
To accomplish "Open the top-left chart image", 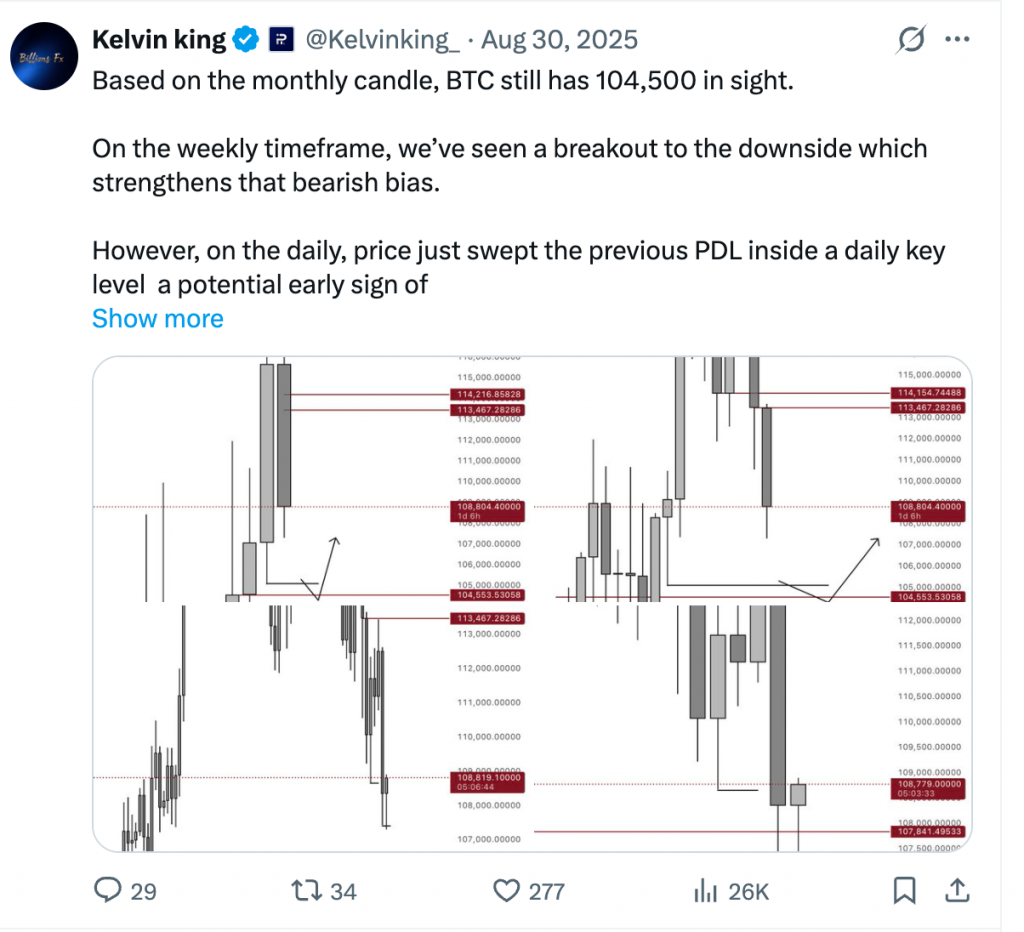I will [310, 479].
